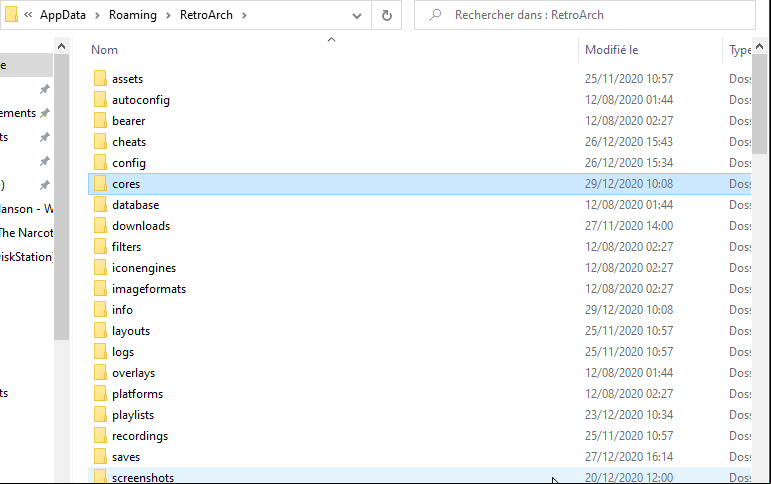Select the assets folder icon
Screen dimensions: 771x484
(100, 79)
